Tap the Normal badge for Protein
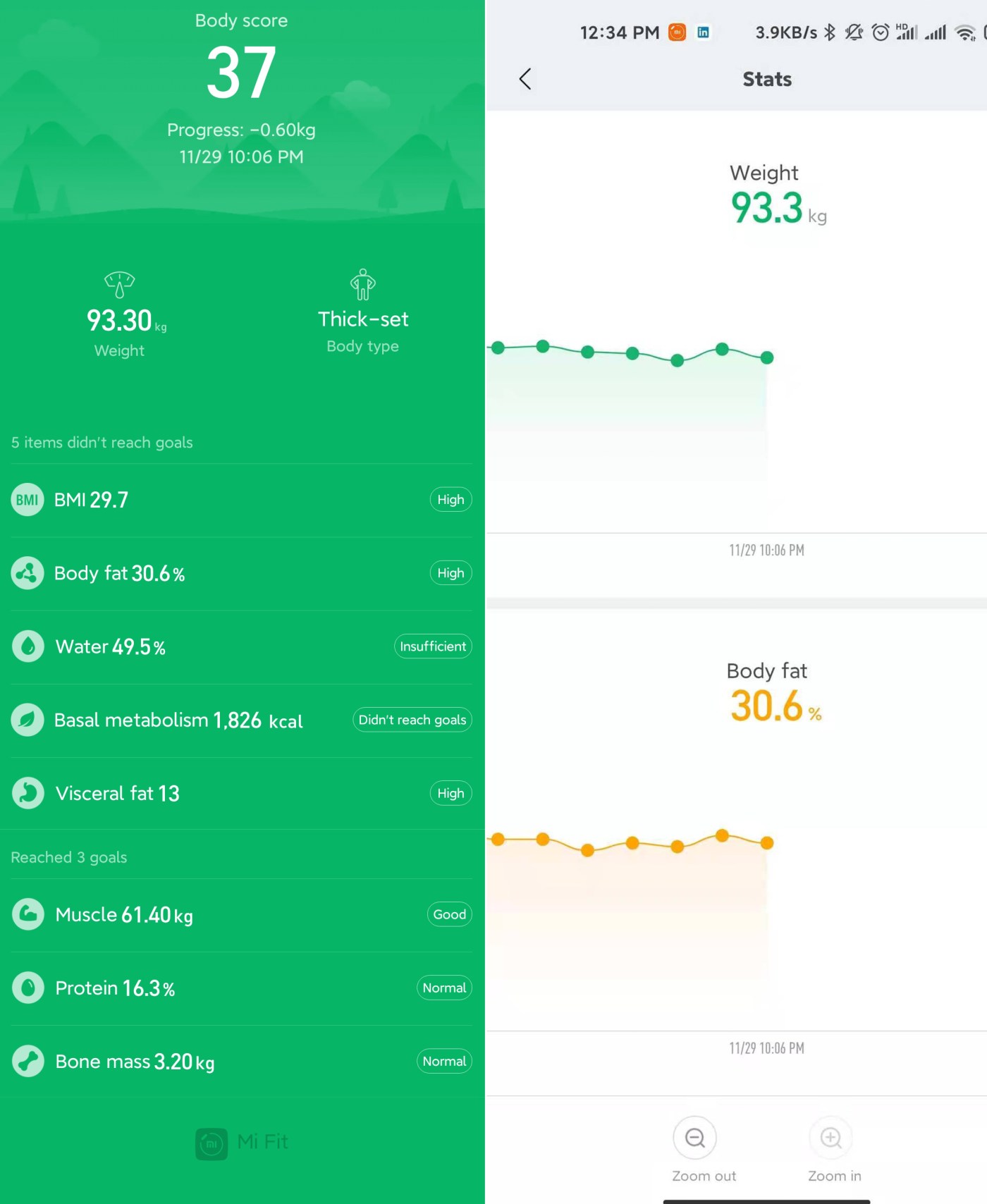 (x=444, y=988)
